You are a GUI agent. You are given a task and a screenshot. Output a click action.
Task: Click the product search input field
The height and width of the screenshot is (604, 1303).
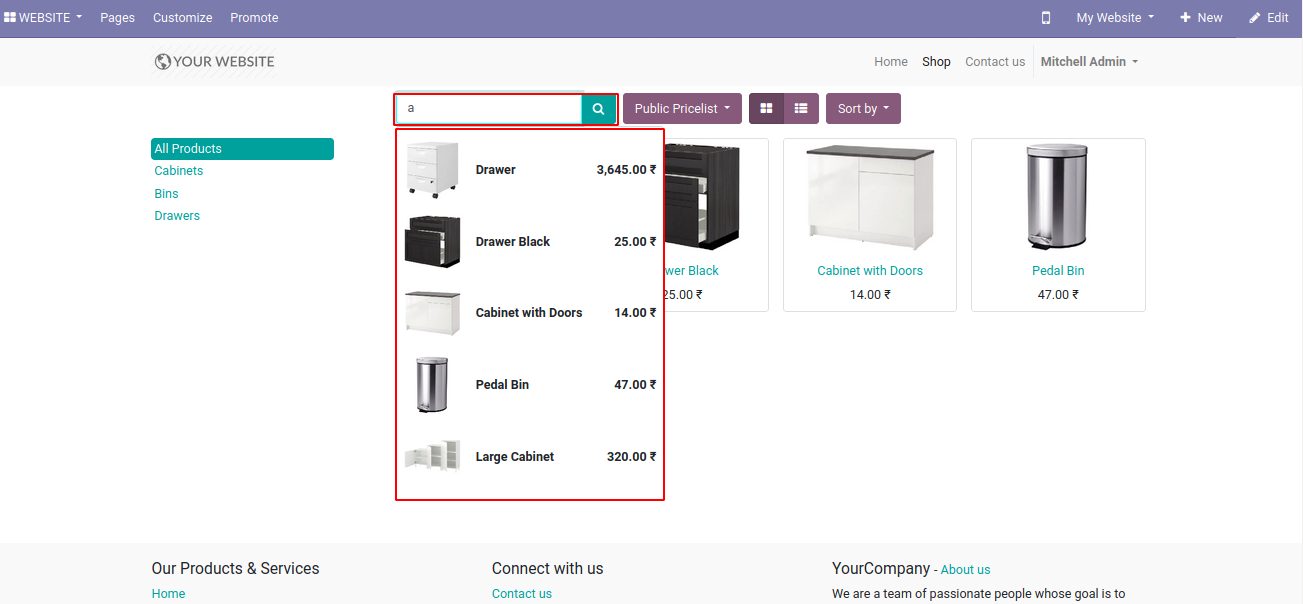click(x=489, y=109)
